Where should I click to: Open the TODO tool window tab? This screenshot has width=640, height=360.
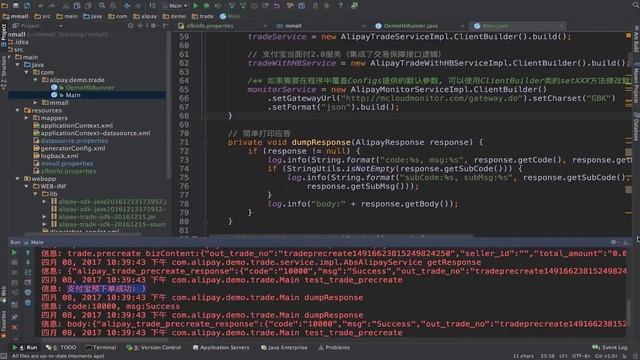point(62,347)
